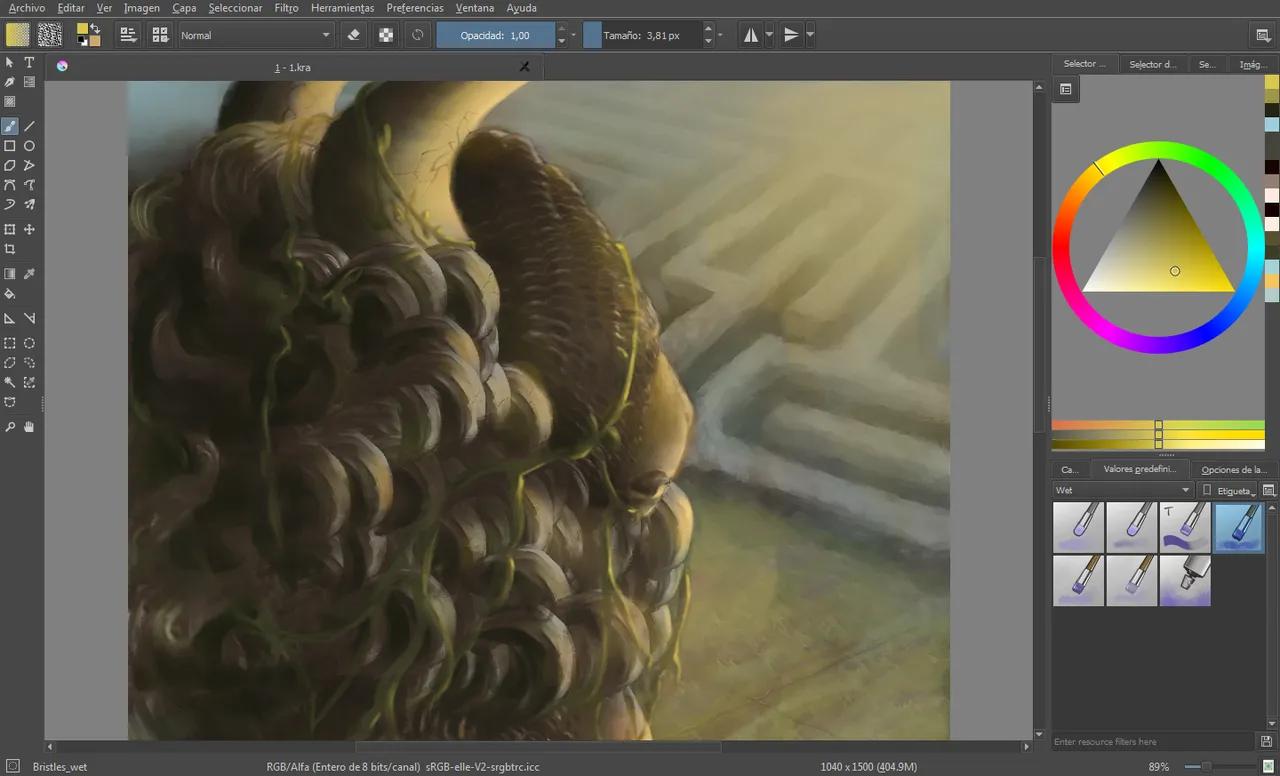Open the Filtro menu
Screen dimensions: 1280x776
(286, 8)
